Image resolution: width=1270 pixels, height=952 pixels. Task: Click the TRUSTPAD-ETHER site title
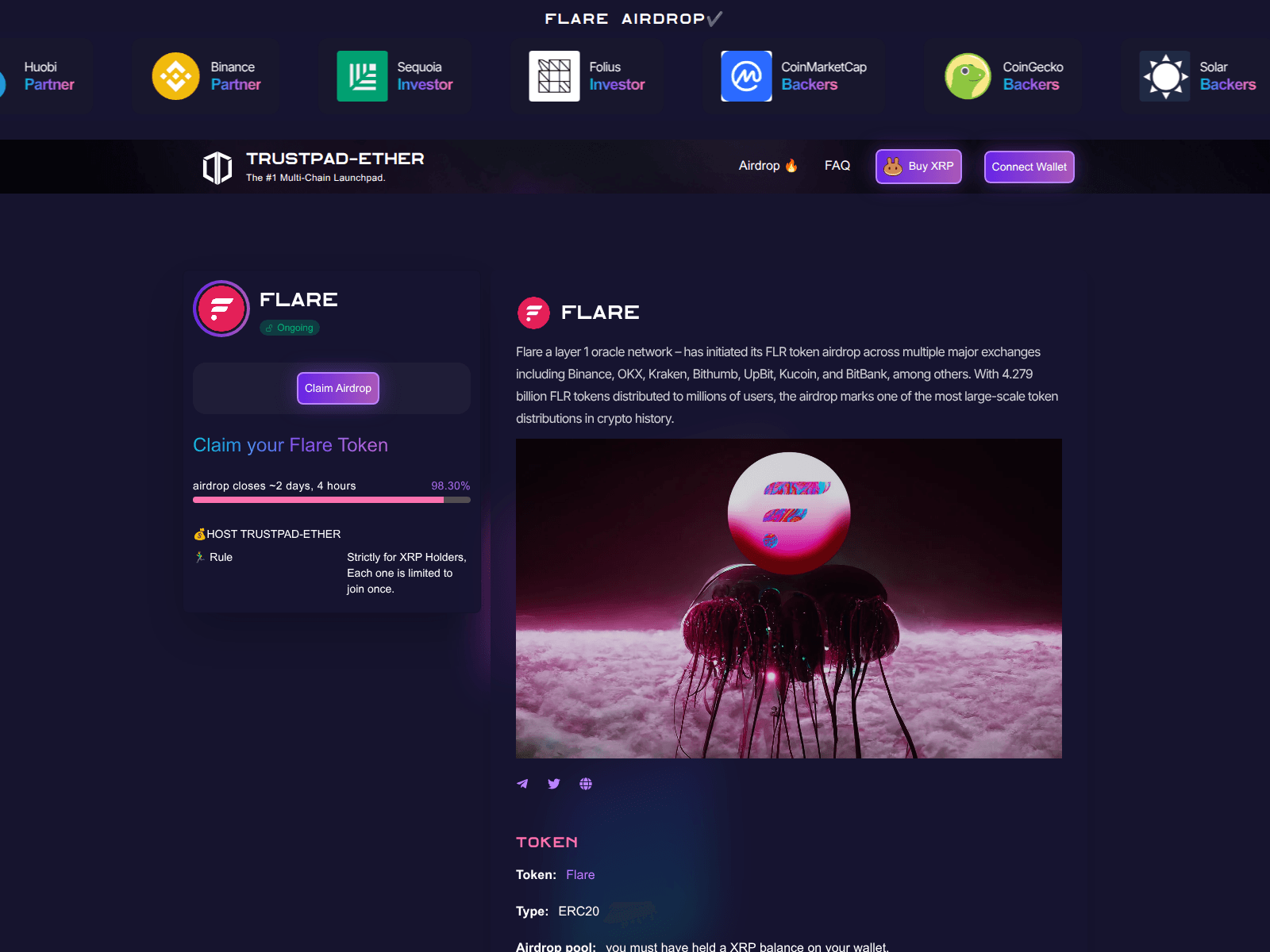pos(335,159)
